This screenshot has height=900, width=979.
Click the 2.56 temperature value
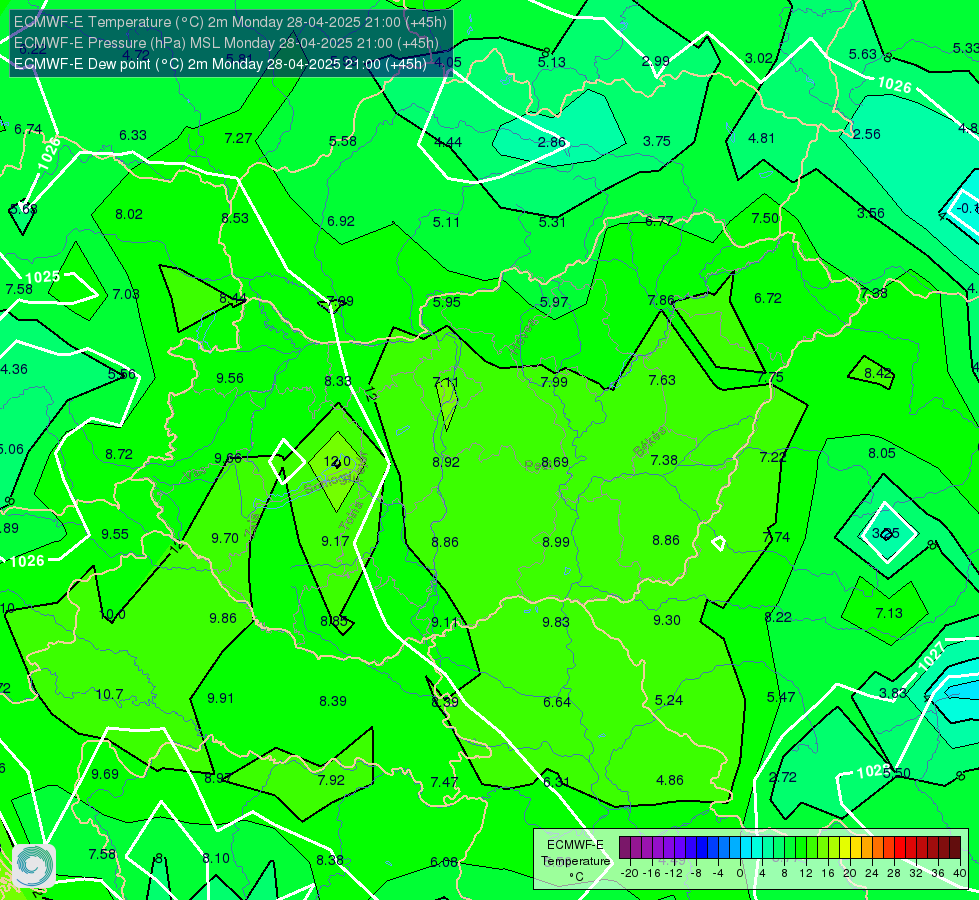[x=867, y=134]
